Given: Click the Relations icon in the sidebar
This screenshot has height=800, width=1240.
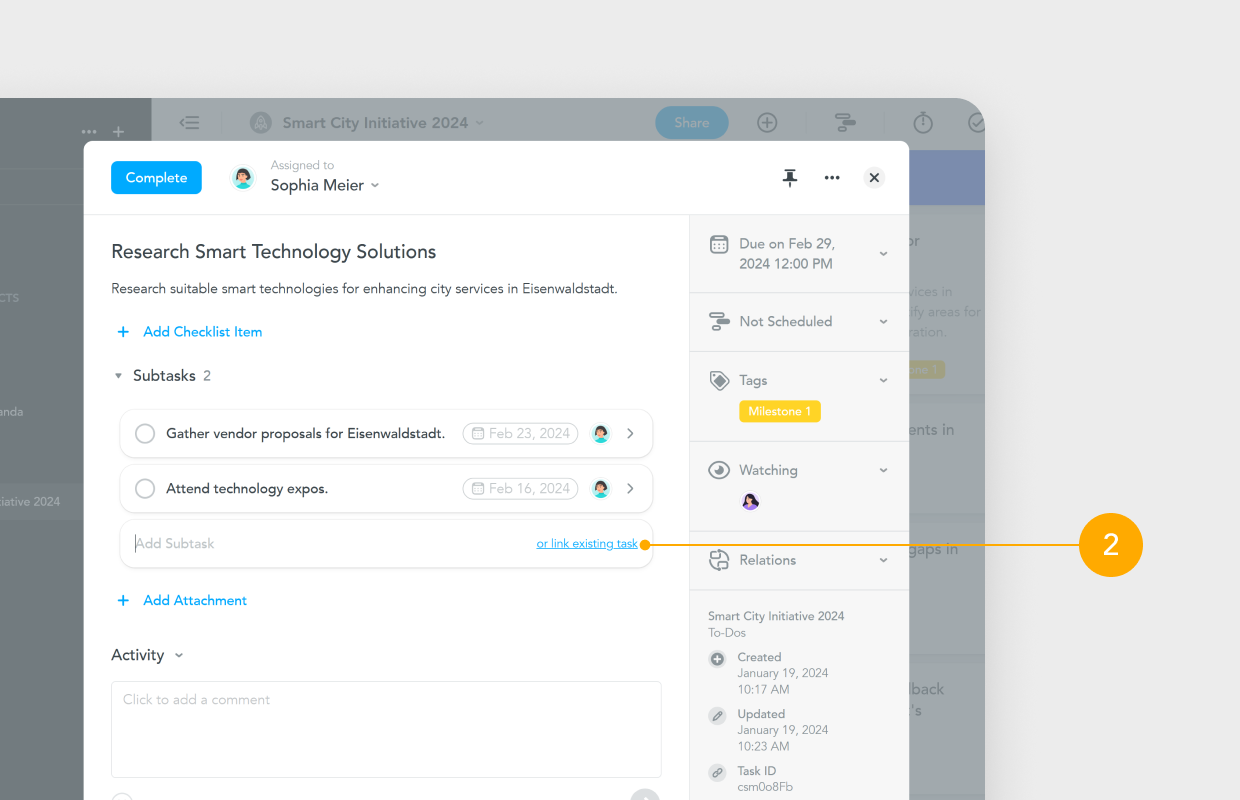Looking at the screenshot, I should 719,560.
